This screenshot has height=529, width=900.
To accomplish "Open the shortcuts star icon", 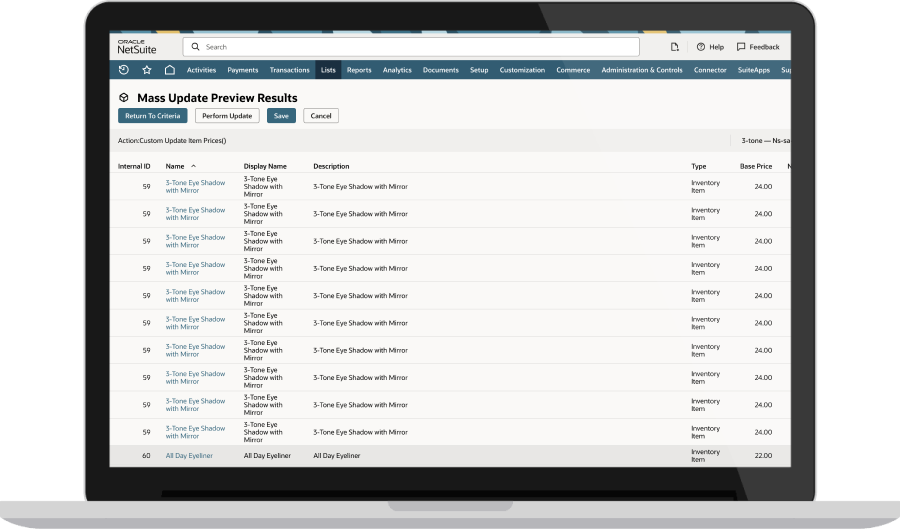I will pyautogui.click(x=147, y=70).
